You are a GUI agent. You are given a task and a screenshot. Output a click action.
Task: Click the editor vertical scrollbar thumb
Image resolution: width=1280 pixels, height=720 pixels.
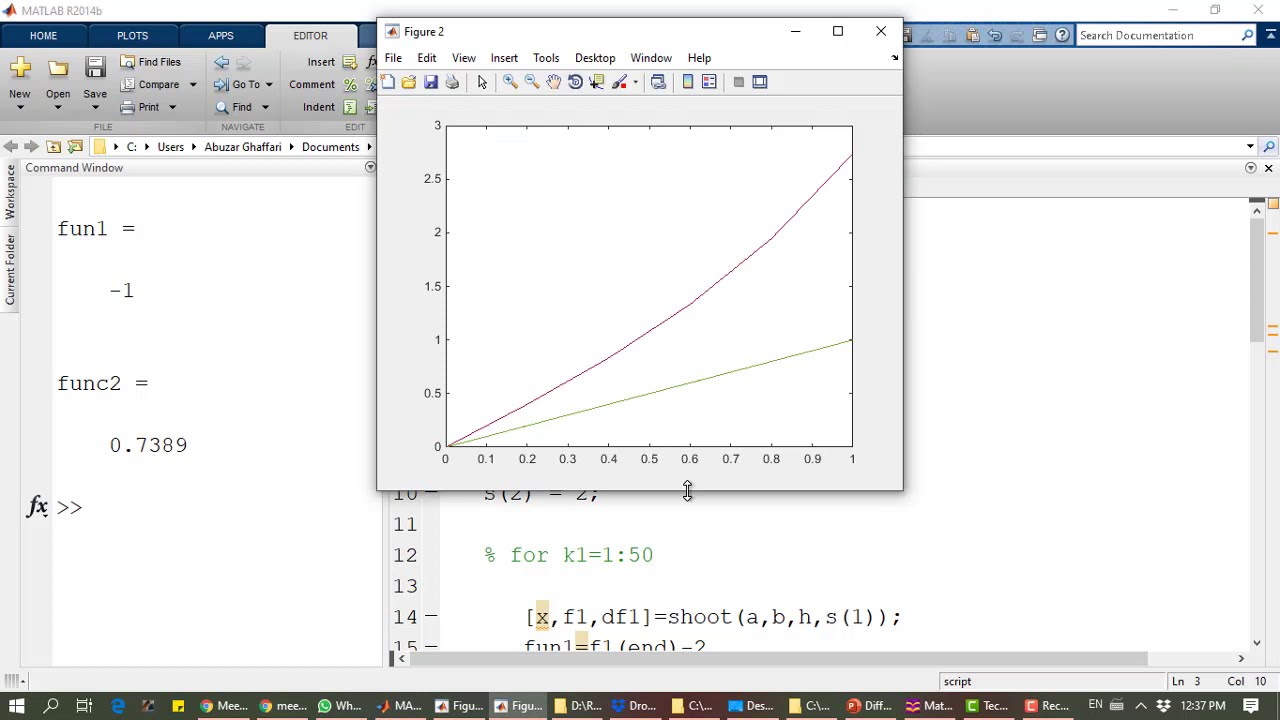coord(1257,280)
